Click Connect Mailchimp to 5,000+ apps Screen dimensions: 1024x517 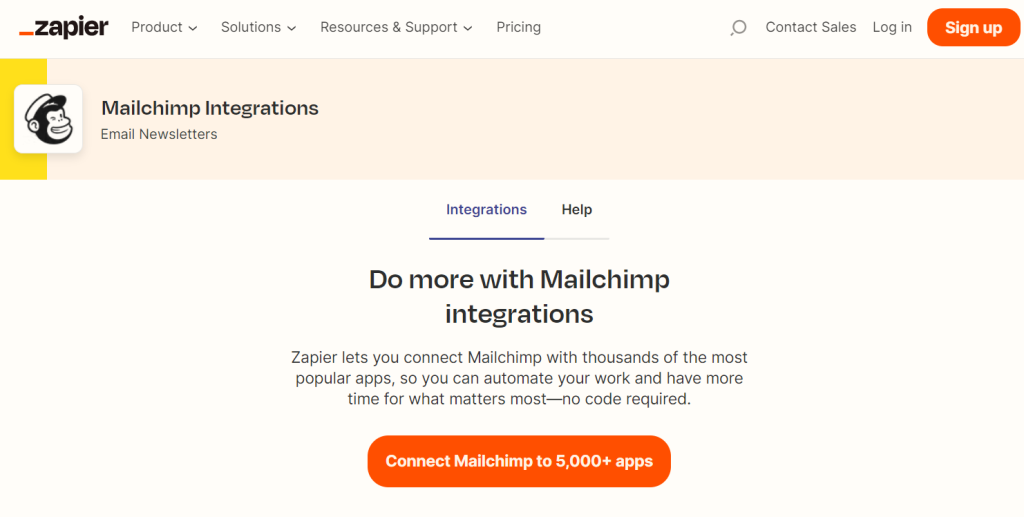(x=519, y=461)
